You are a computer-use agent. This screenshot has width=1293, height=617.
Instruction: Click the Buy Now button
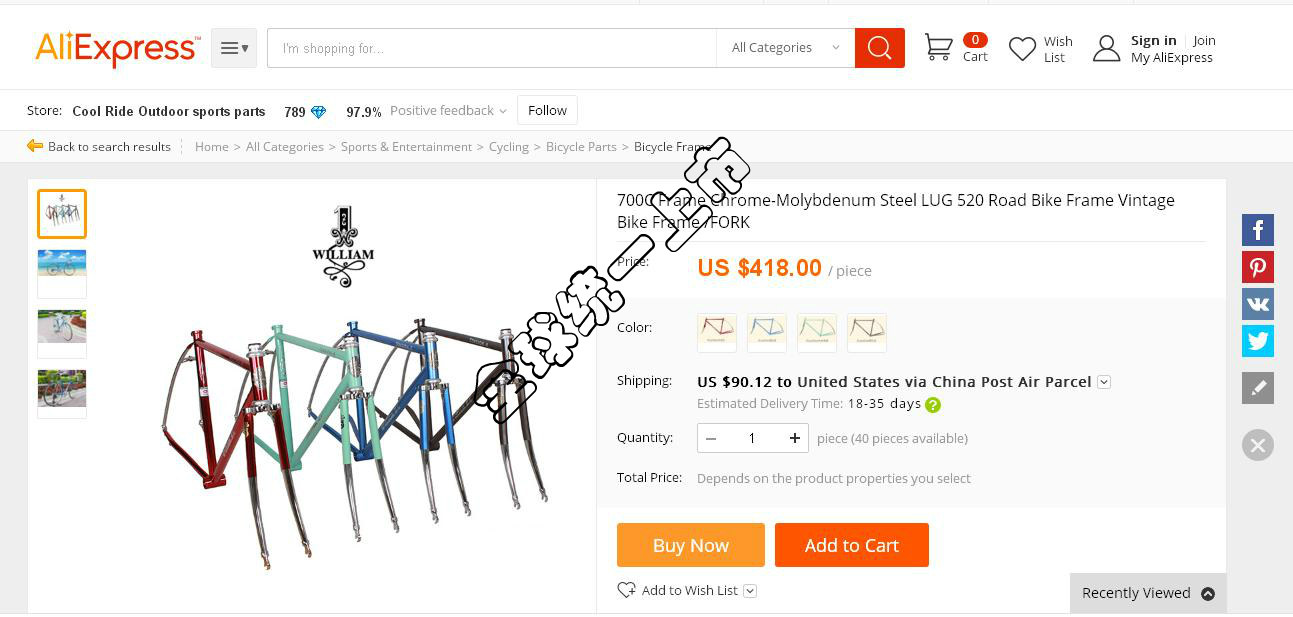[x=691, y=545]
